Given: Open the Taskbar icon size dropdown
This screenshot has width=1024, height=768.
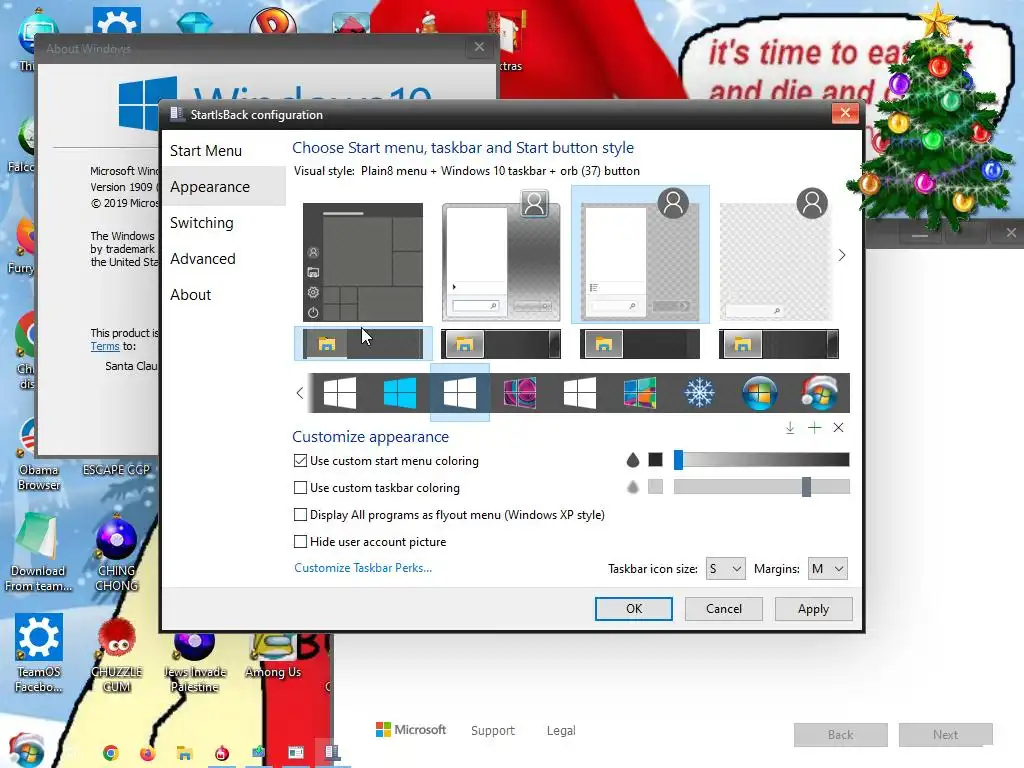Looking at the screenshot, I should [726, 569].
